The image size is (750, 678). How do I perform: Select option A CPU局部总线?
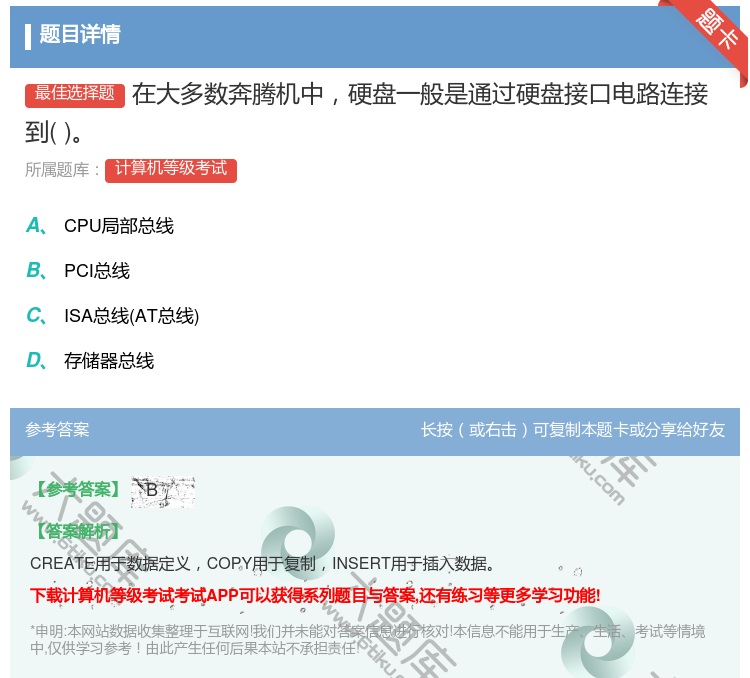[x=99, y=226]
